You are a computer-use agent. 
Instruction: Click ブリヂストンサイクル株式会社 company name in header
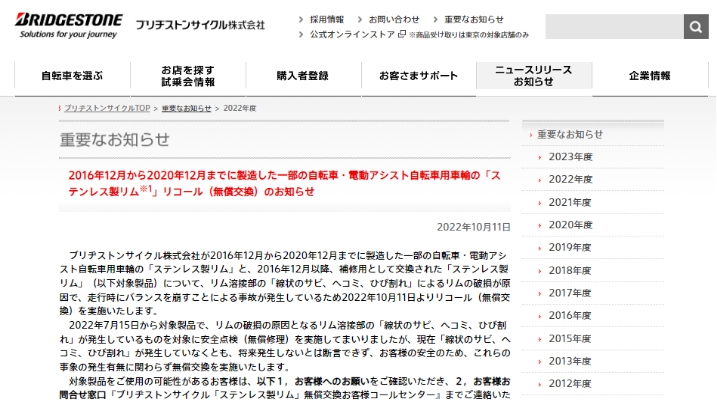click(200, 25)
